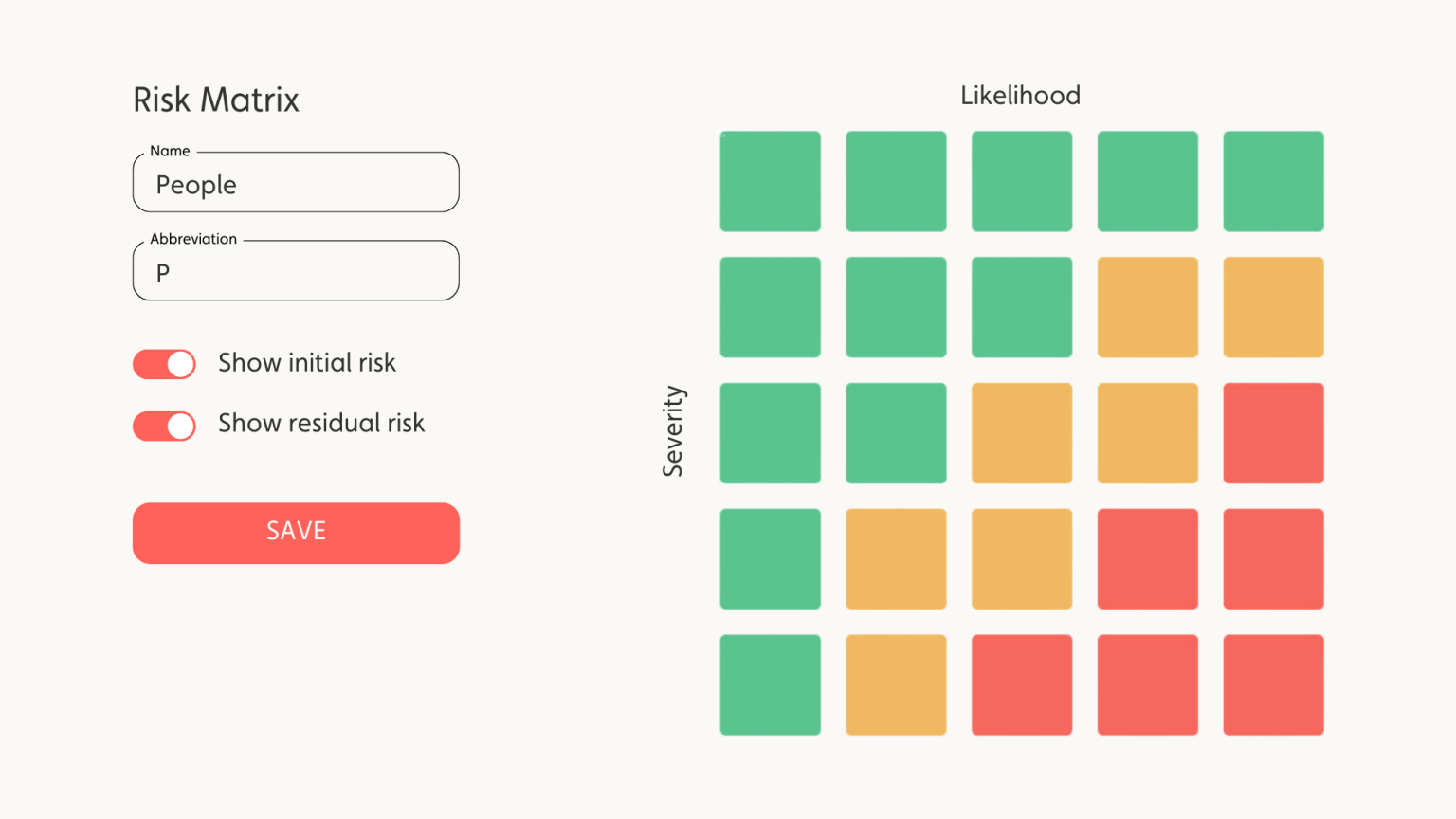Click the leftmost red cell in bottom row
Screen dimensions: 1456x819
(1022, 684)
